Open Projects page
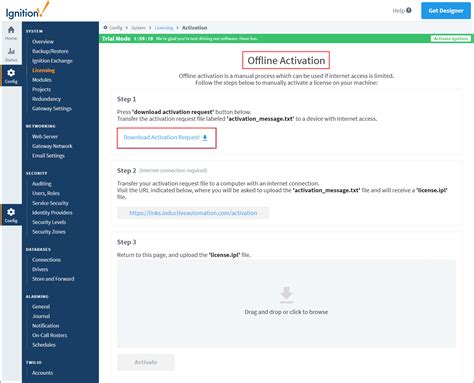 [41, 90]
